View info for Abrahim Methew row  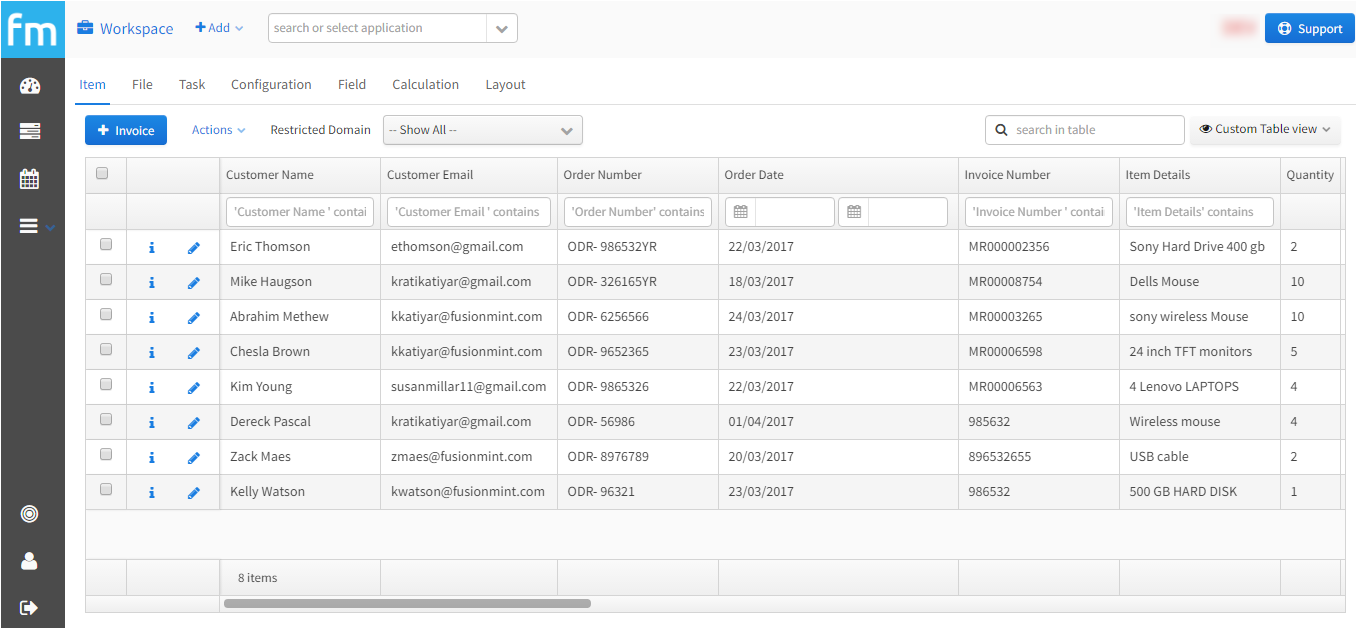click(x=152, y=318)
